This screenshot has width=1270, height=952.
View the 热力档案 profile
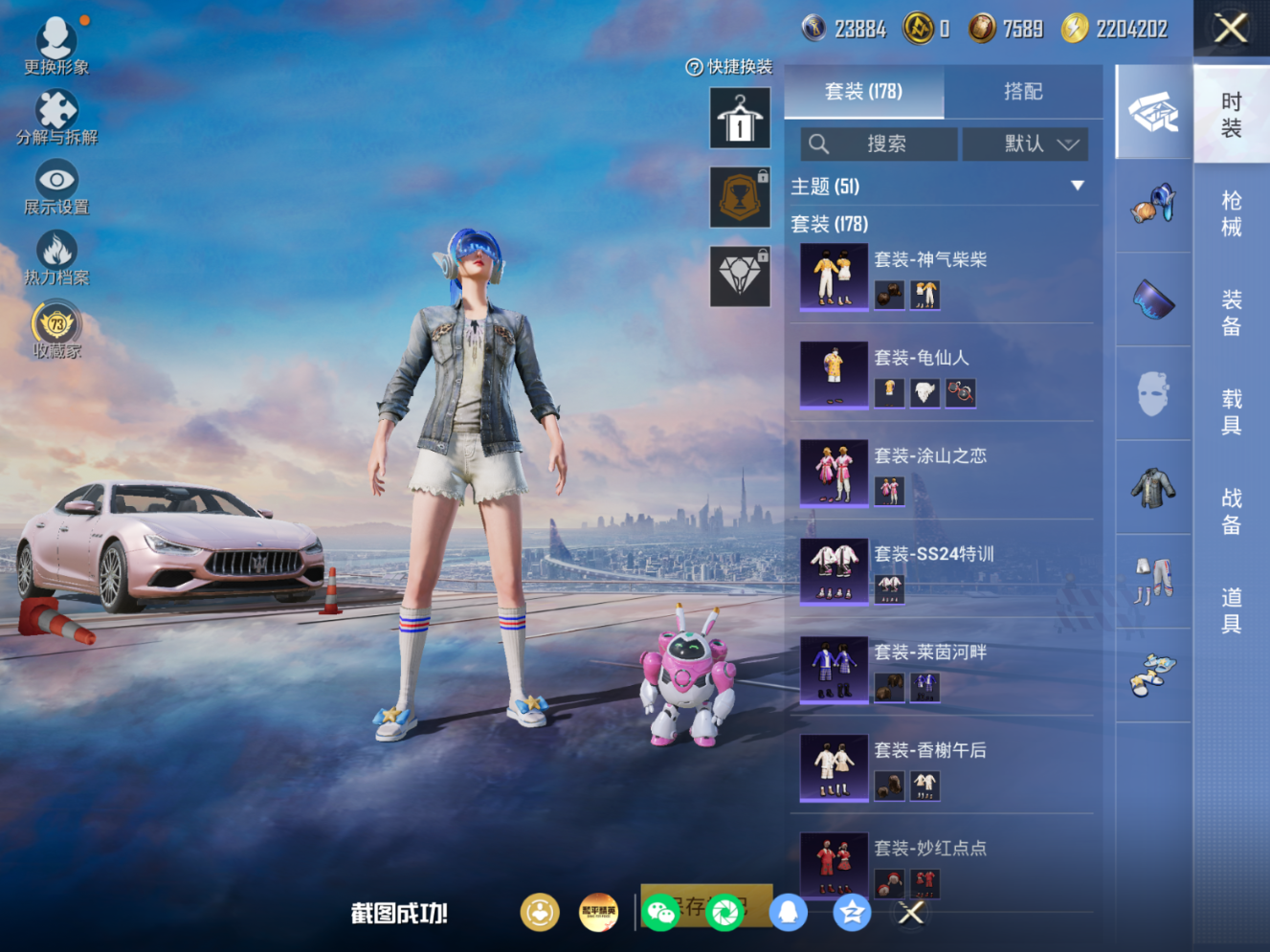pos(56,252)
